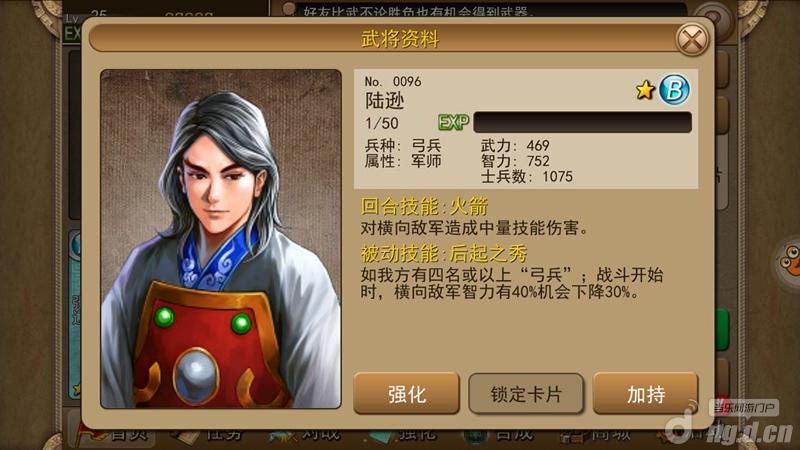Tap the 陆逊 character portrait
Image resolution: width=800 pixels, height=450 pixels.
[221, 239]
